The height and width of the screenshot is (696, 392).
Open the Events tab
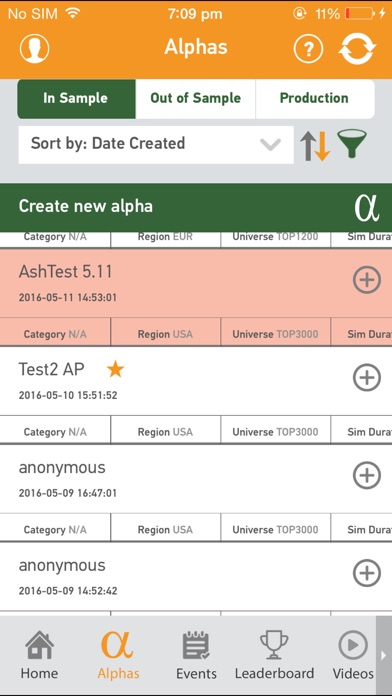pyautogui.click(x=196, y=656)
